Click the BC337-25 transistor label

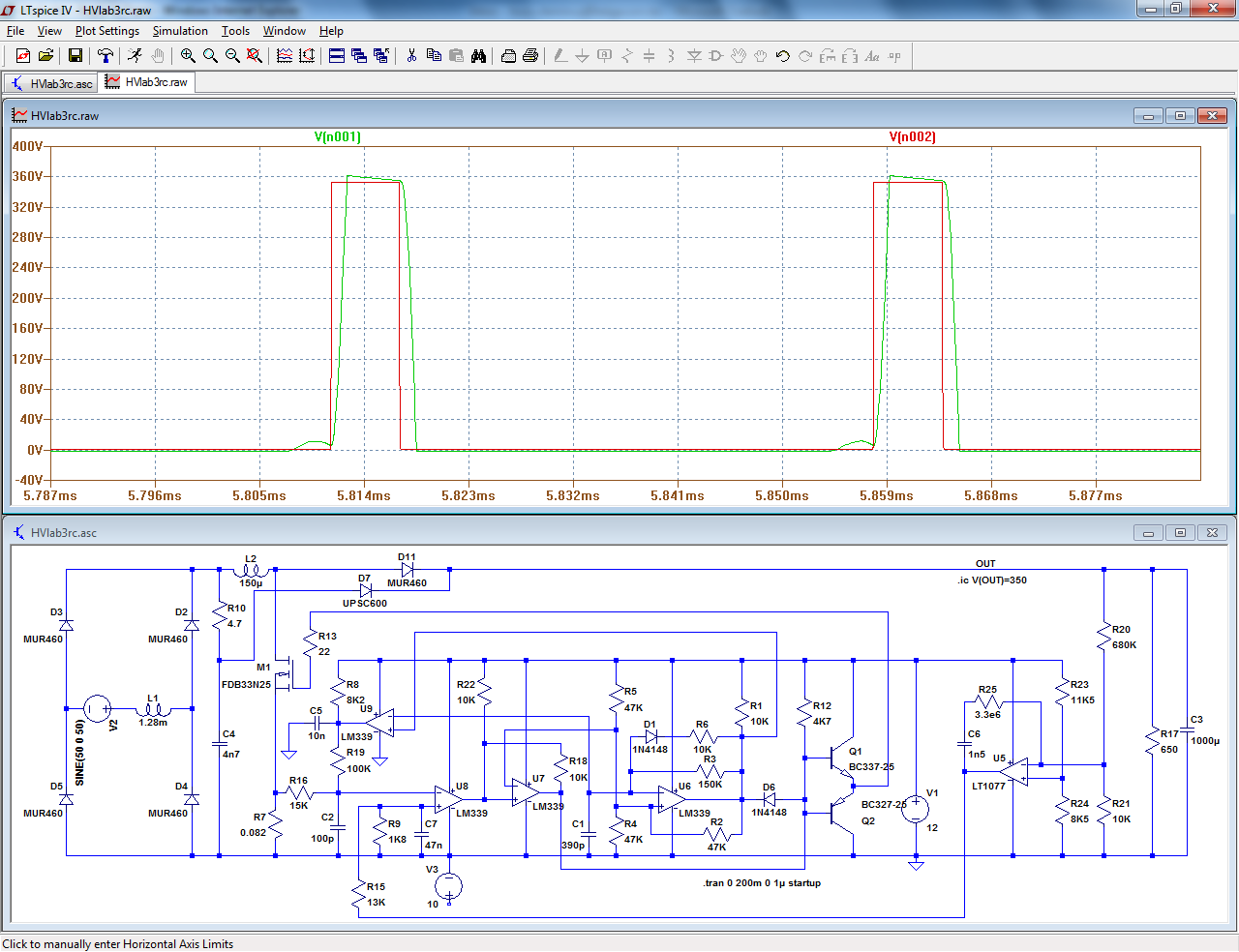point(871,767)
